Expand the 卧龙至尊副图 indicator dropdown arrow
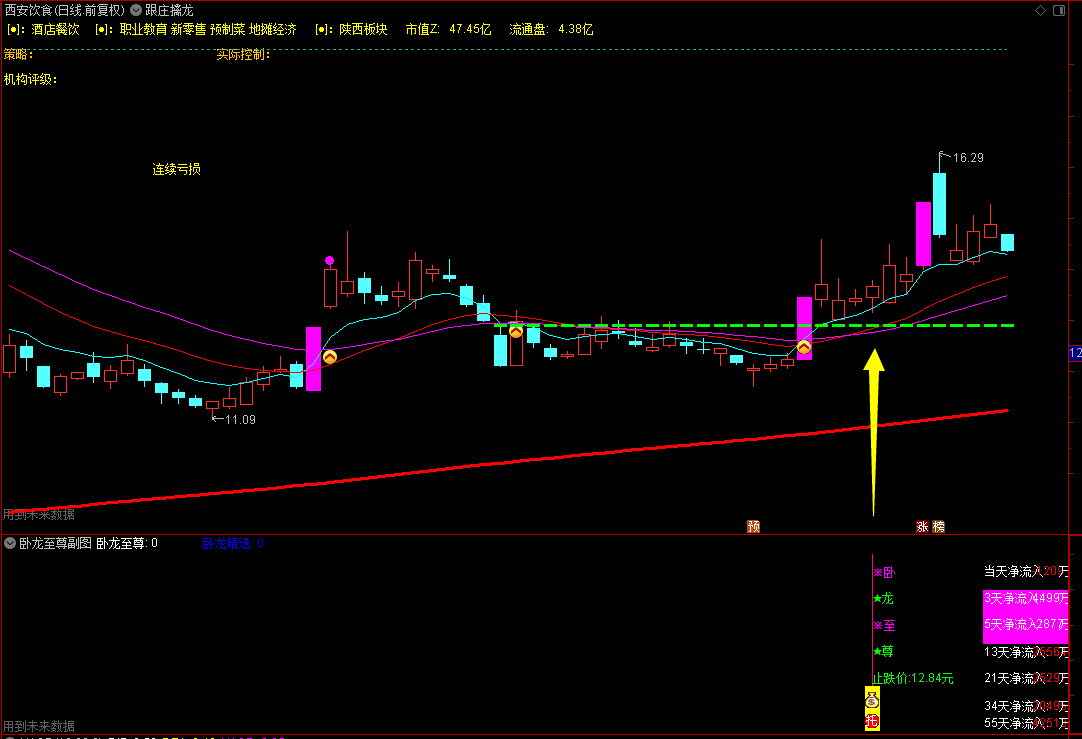The height and width of the screenshot is (739, 1082). point(10,544)
